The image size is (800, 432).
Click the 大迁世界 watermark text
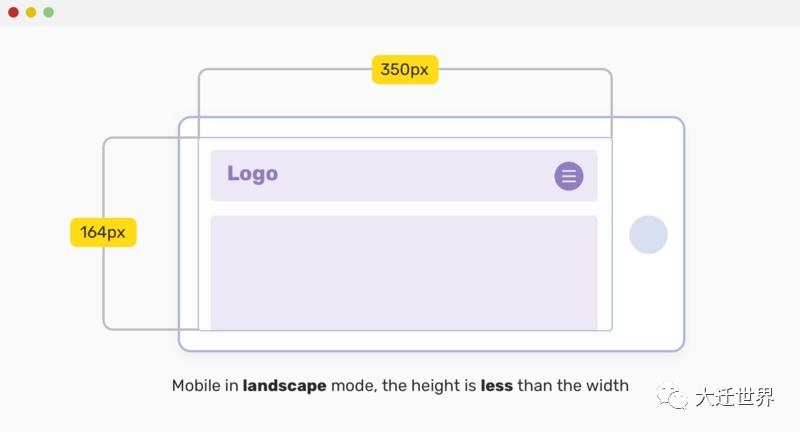pos(735,398)
